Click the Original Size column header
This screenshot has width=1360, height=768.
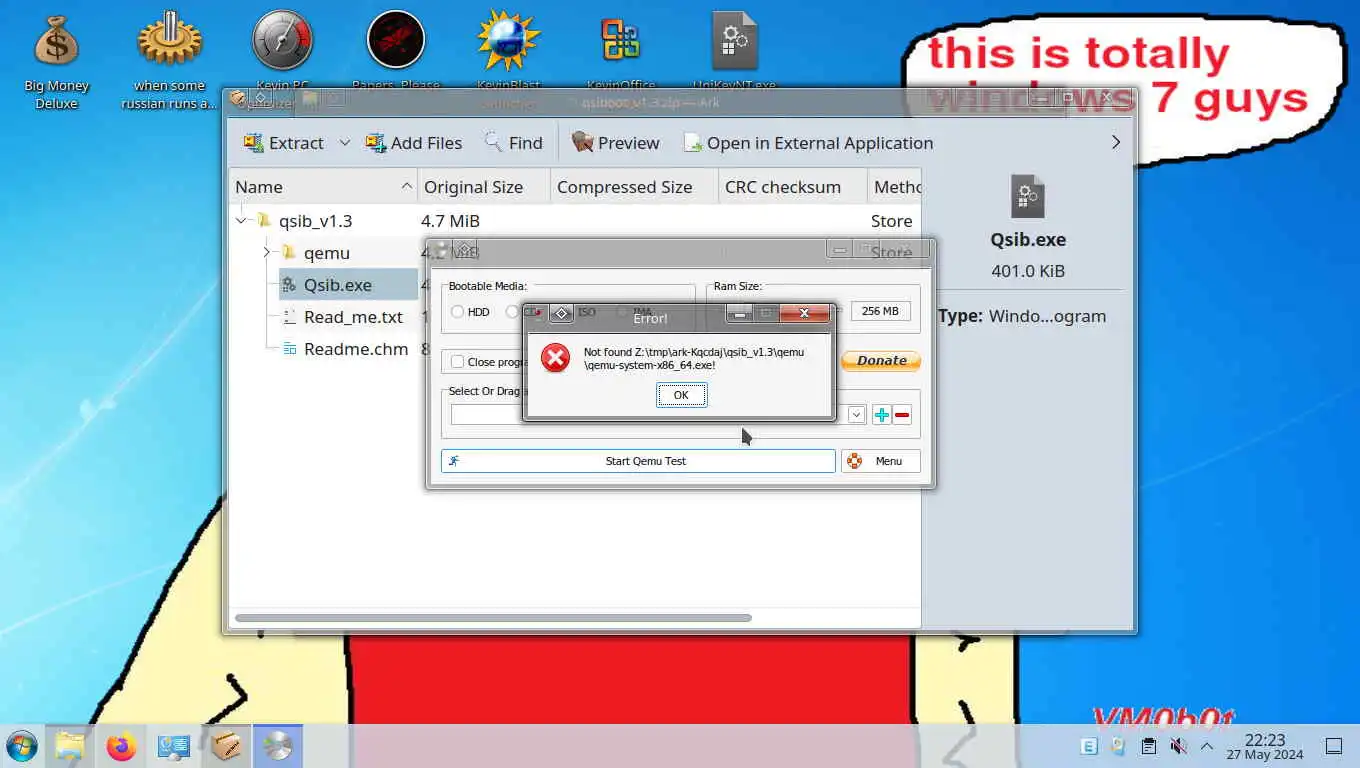click(484, 187)
